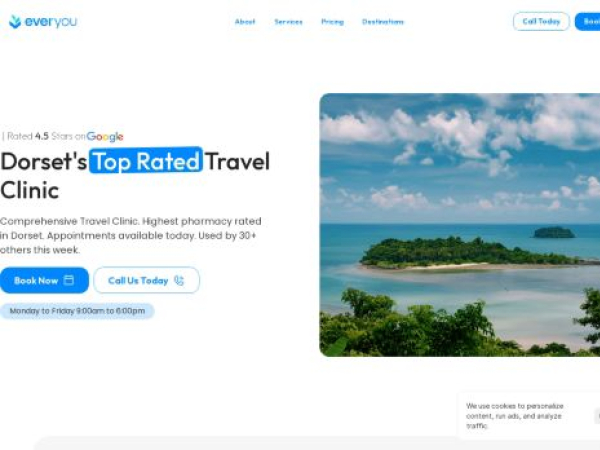The image size is (600, 450).
Task: Go to the Services page
Action: (289, 22)
